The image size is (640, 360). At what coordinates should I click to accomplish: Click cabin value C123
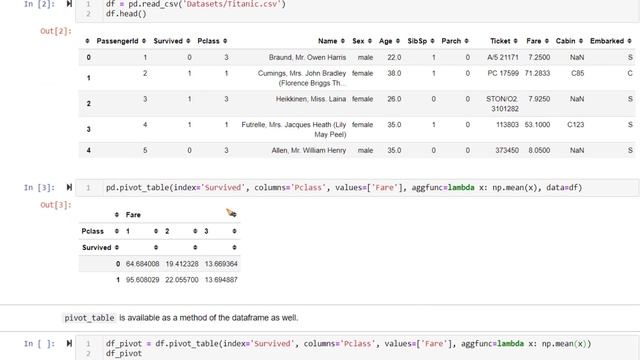click(x=576, y=125)
